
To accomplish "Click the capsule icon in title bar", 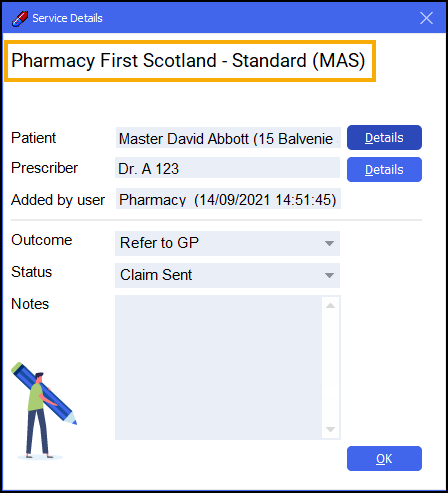I will [20, 18].
